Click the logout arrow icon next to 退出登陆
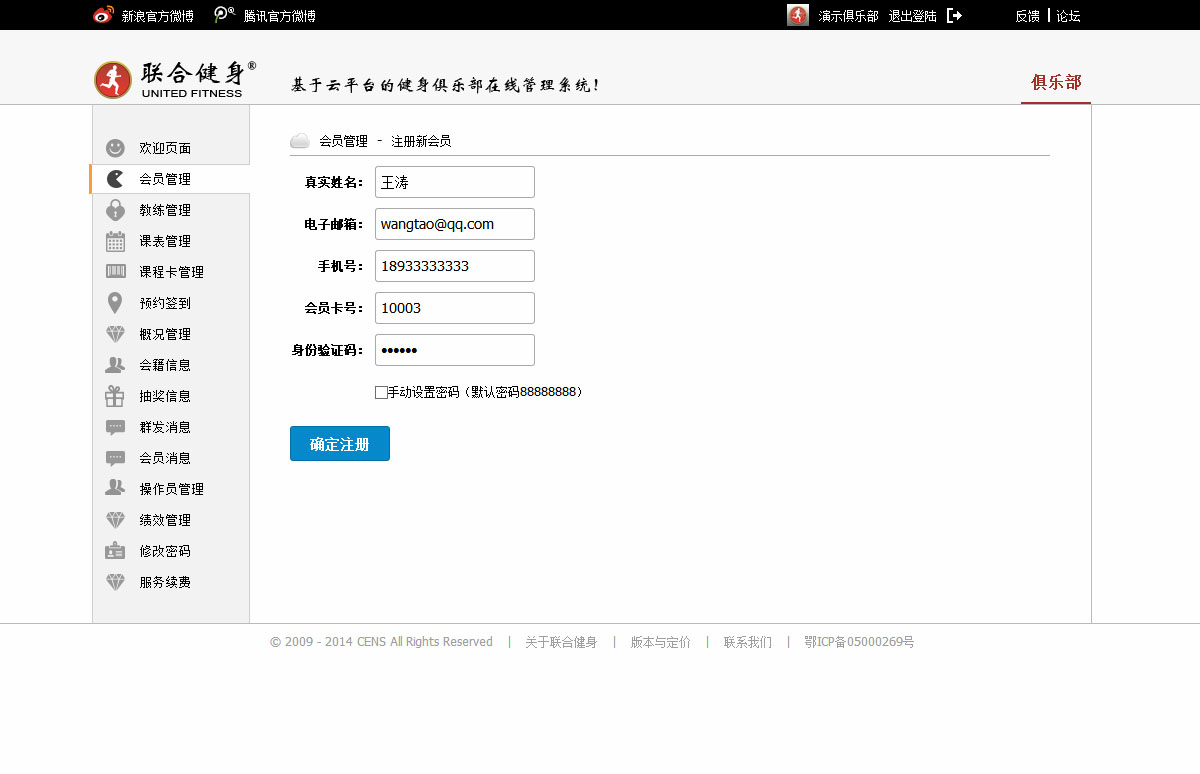1200x774 pixels. point(954,16)
